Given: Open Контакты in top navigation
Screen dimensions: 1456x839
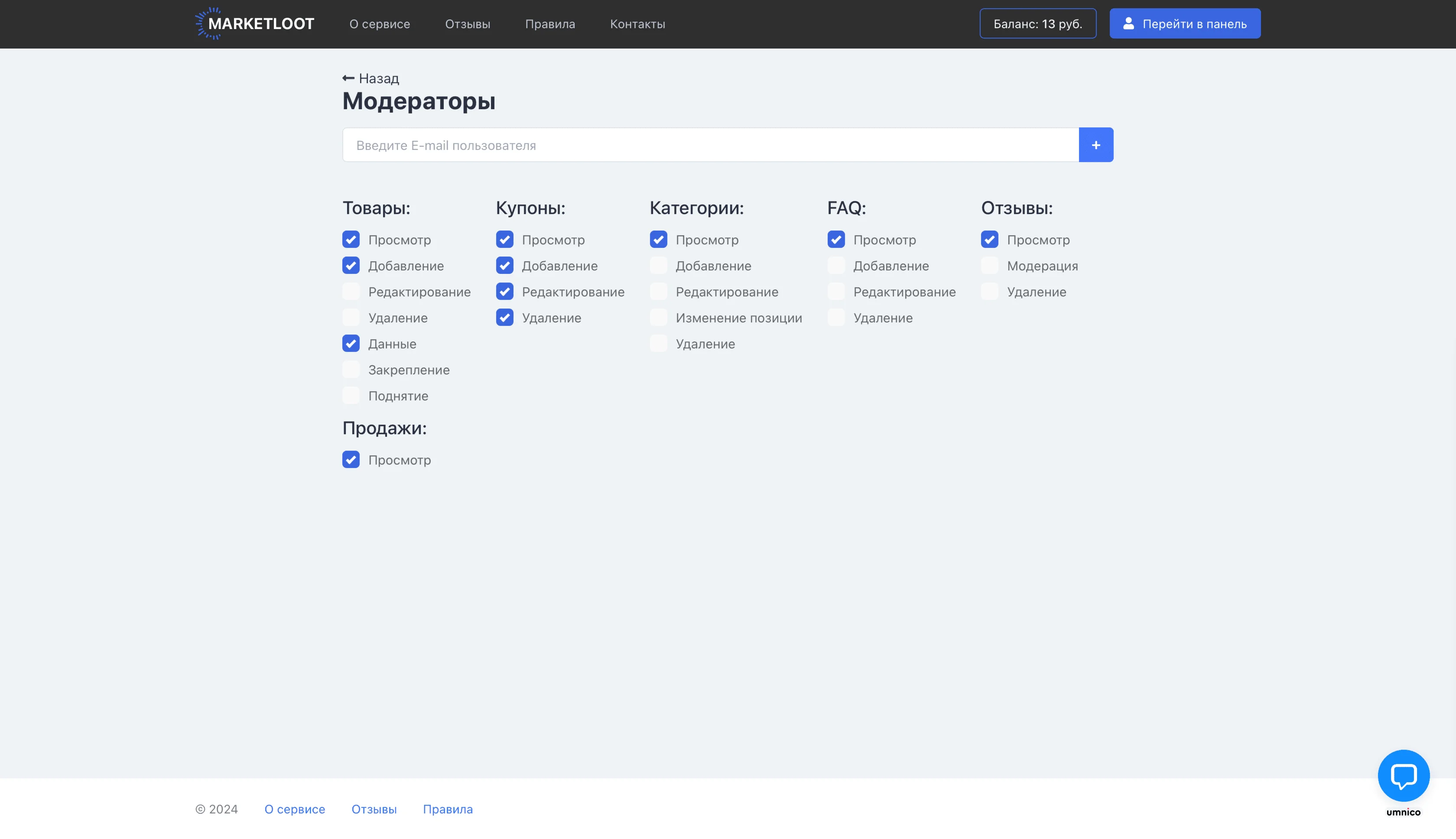Looking at the screenshot, I should (x=637, y=24).
